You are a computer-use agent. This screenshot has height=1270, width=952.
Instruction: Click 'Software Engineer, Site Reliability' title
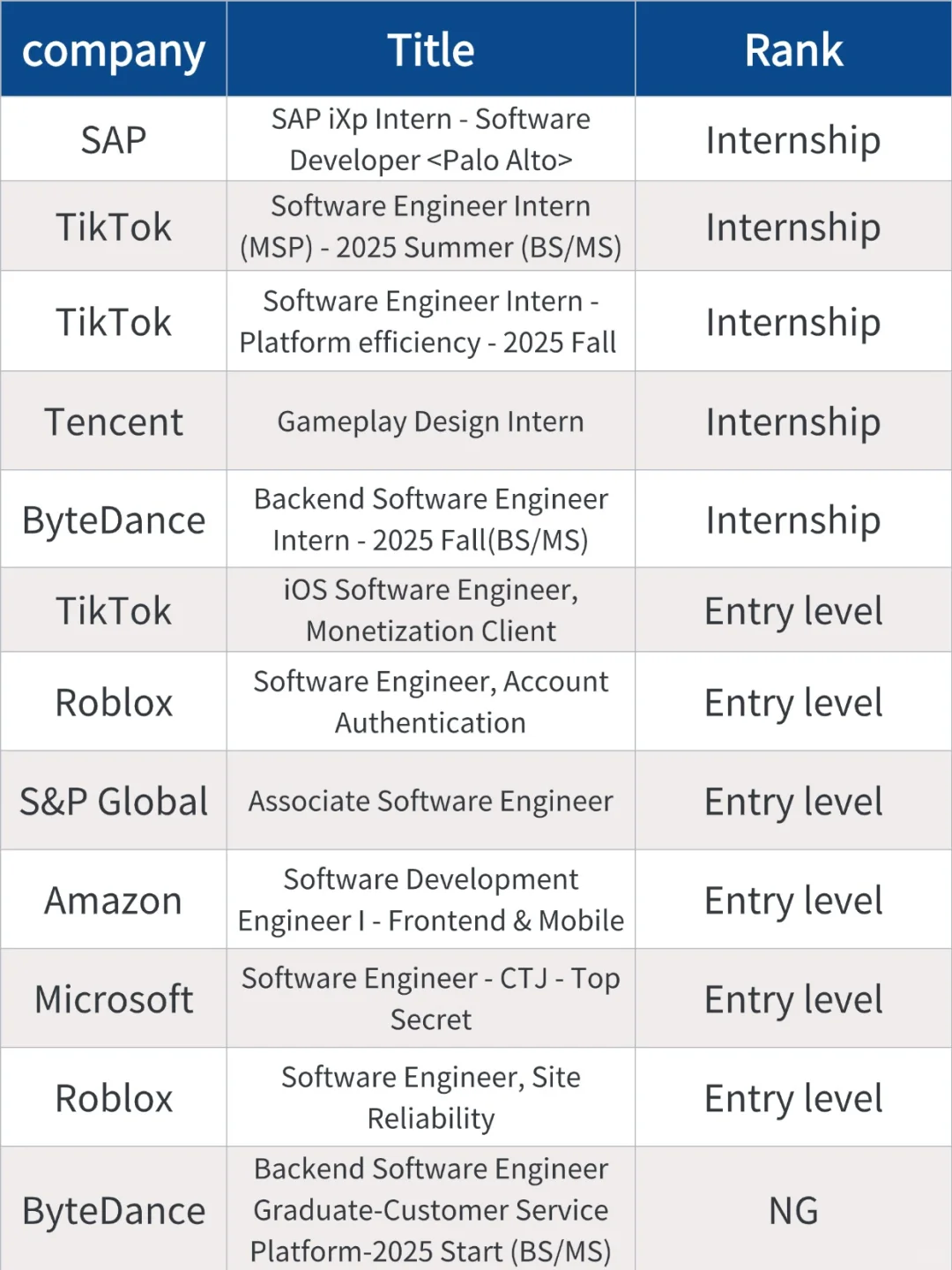(431, 1097)
